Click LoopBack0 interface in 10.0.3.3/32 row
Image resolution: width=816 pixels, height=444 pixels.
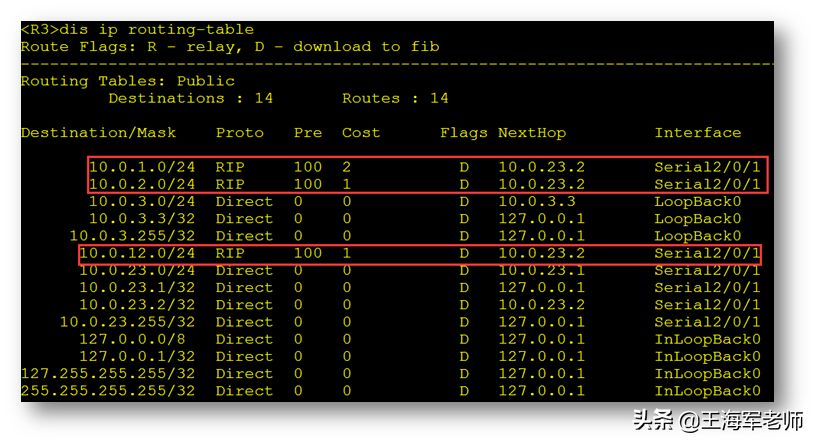tap(698, 219)
